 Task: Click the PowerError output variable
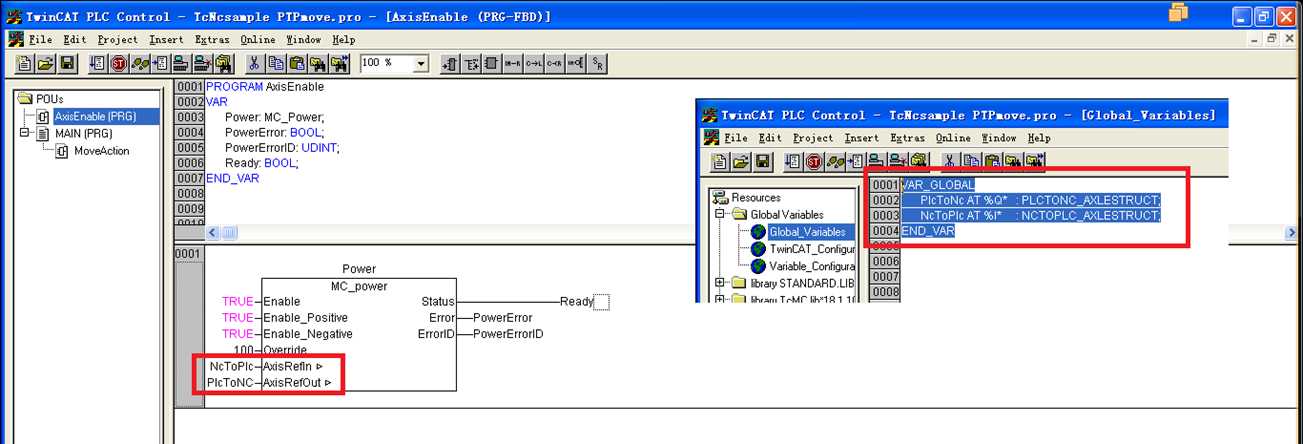(503, 318)
